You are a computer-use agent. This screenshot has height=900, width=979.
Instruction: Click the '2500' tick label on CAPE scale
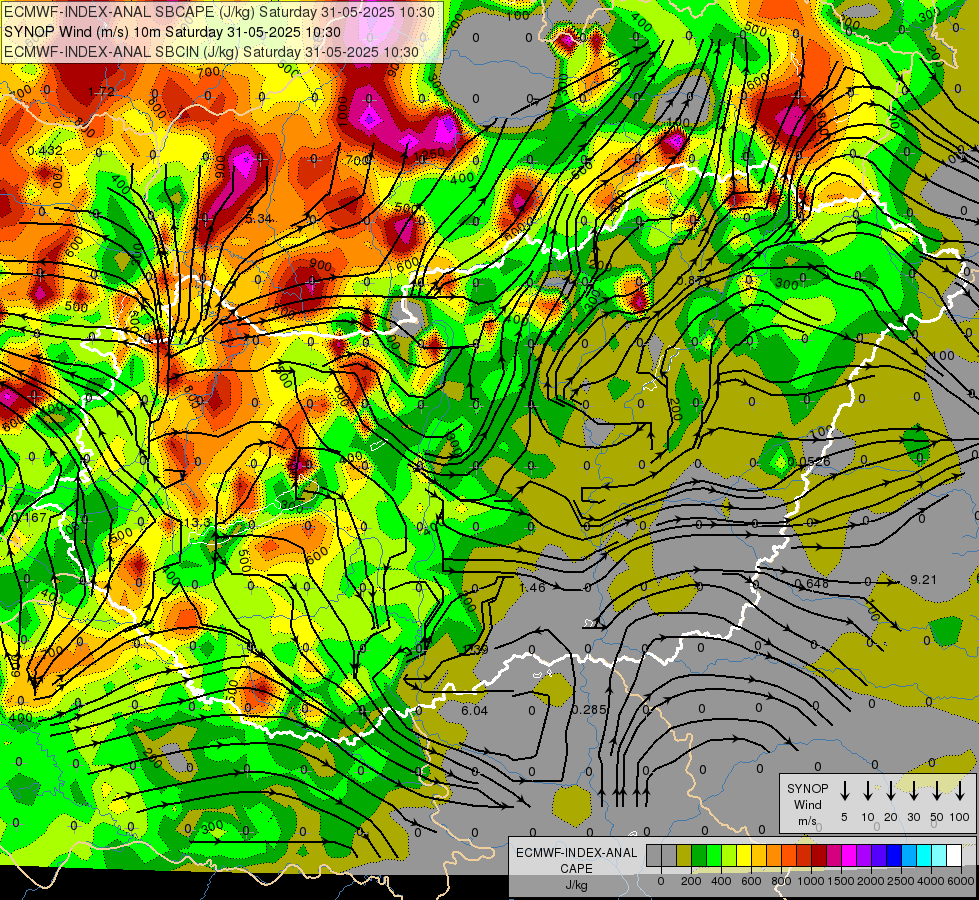click(901, 881)
